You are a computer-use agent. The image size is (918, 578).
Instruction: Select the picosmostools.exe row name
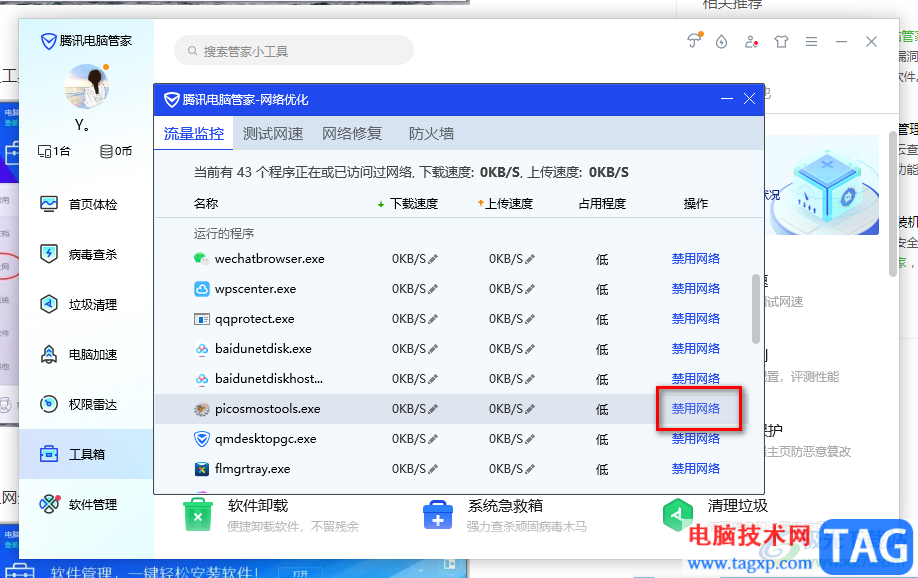pos(267,409)
